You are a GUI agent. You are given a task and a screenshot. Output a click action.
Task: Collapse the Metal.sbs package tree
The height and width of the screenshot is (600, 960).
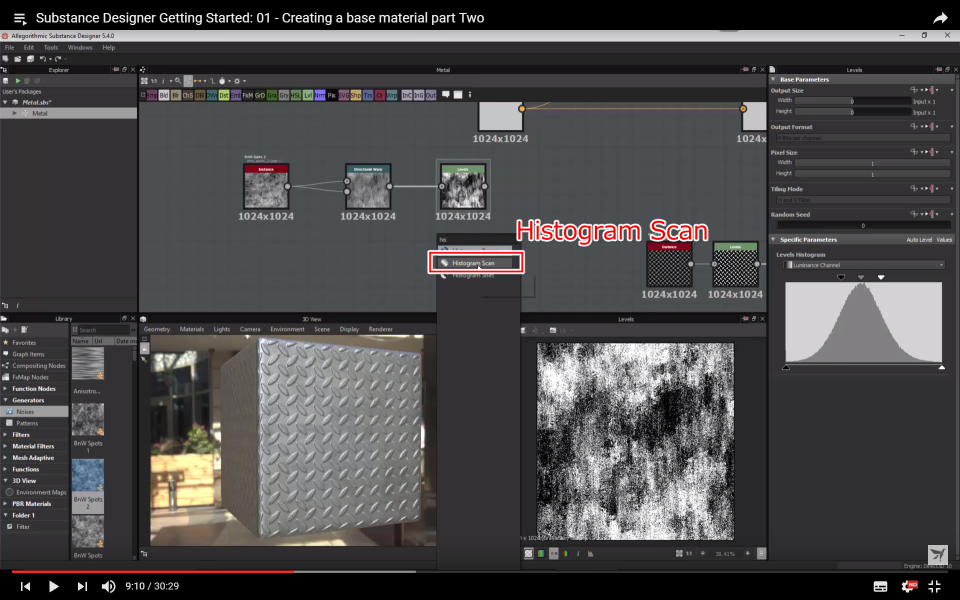point(6,102)
